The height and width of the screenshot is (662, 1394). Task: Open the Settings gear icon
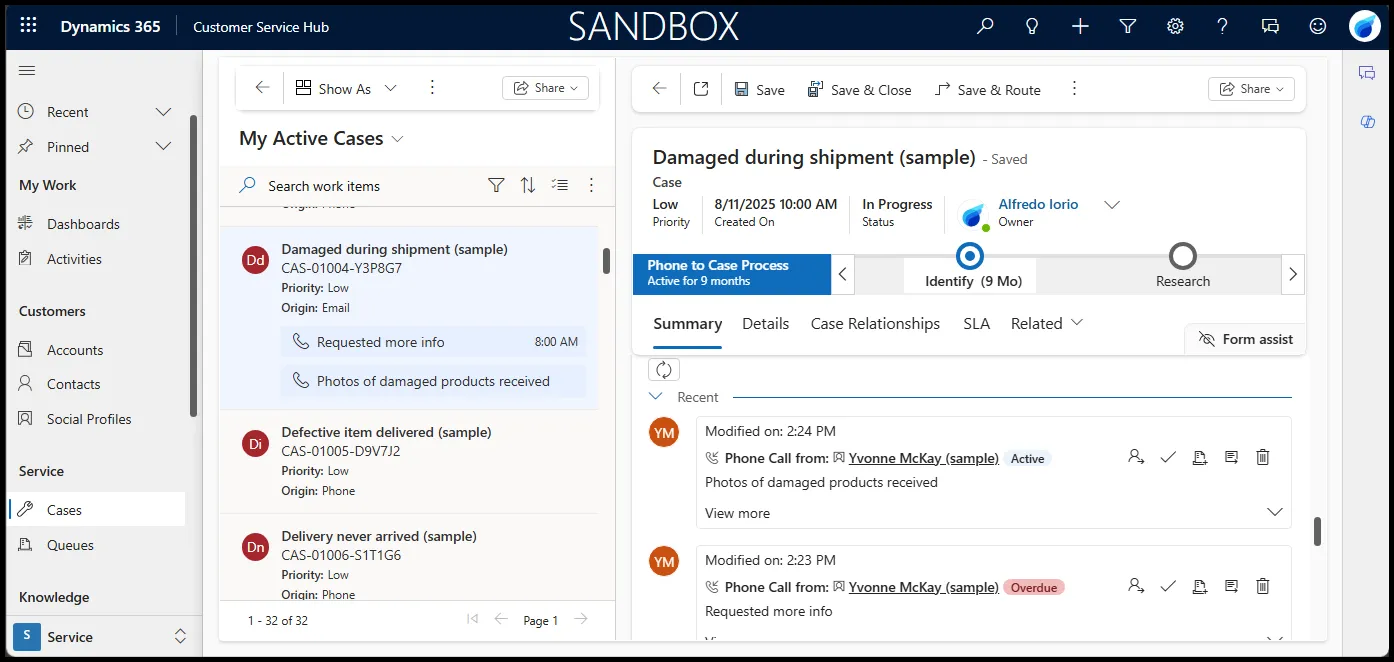pos(1176,26)
